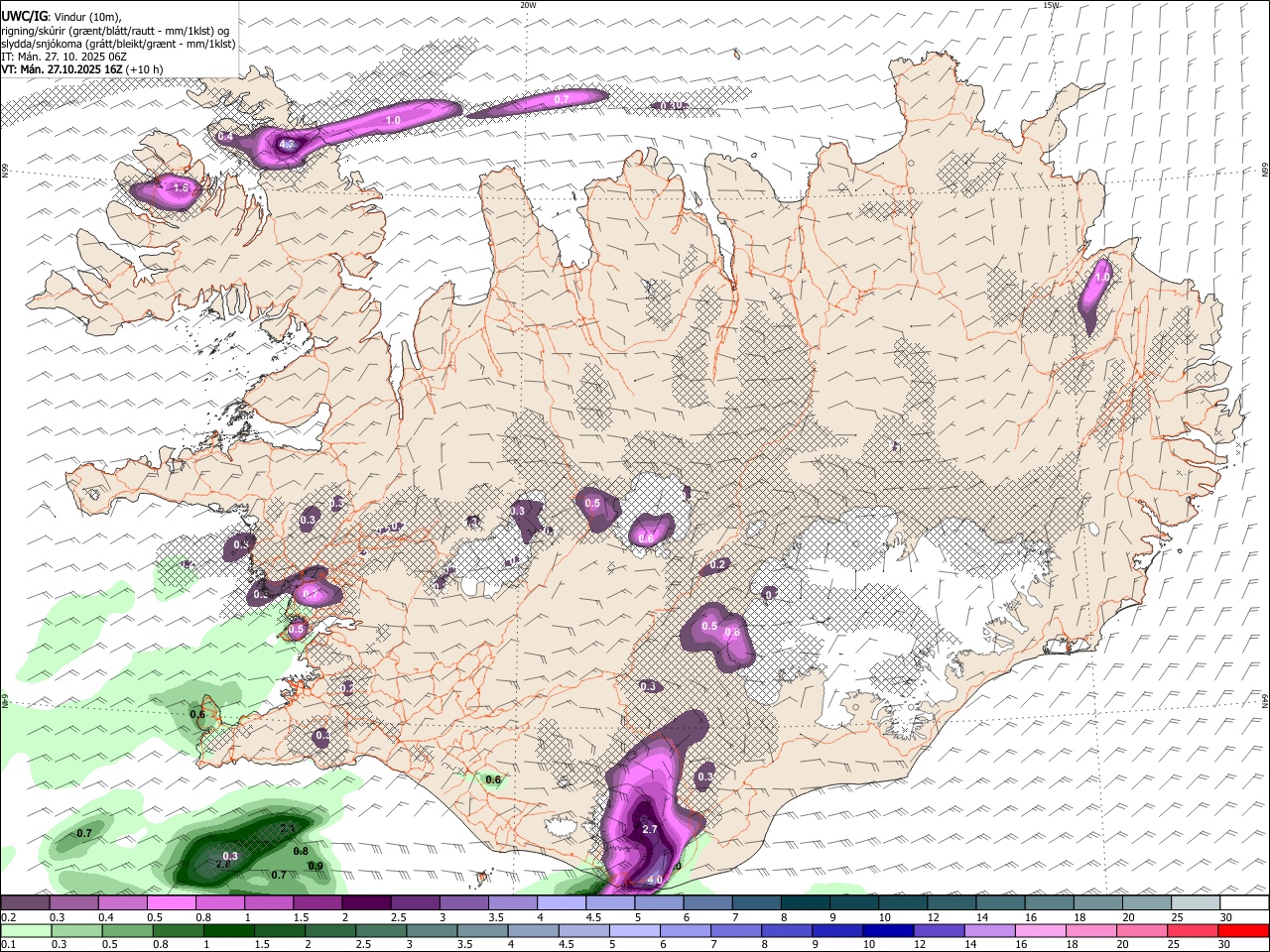Select the 'slydda/snjókoma' snow description line

(118, 44)
